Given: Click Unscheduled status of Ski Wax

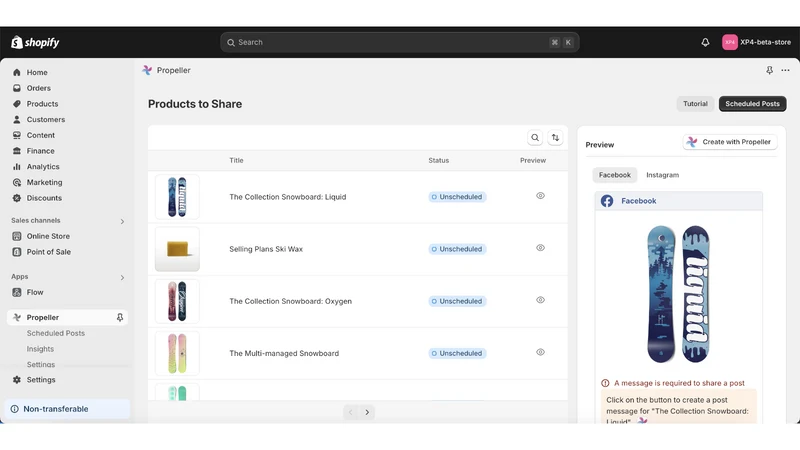Looking at the screenshot, I should 457,249.
